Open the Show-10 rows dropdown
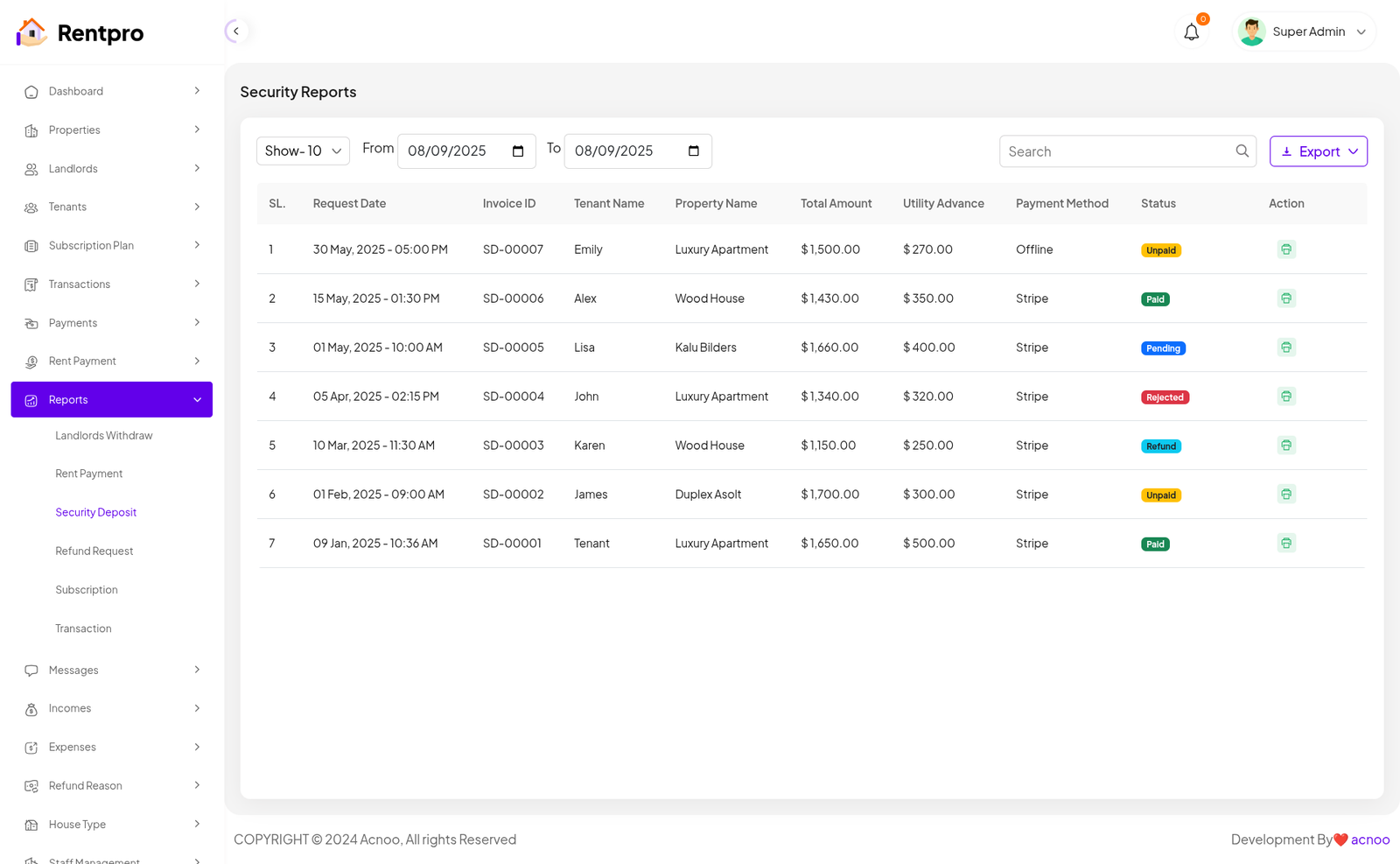This screenshot has width=1400, height=864. (x=303, y=151)
